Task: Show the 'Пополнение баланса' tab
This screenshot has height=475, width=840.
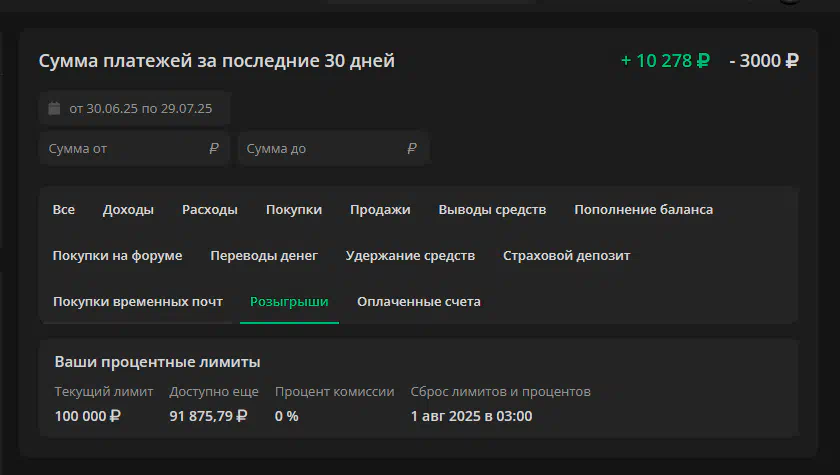Action: [643, 209]
